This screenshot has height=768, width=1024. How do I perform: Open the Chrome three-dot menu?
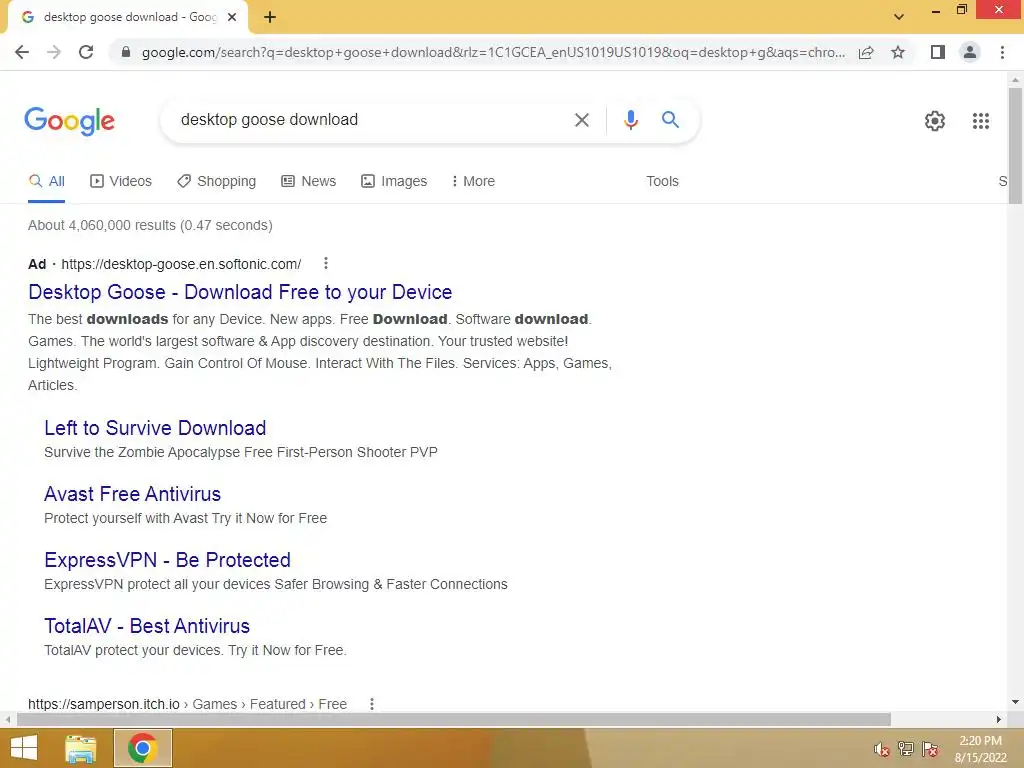pyautogui.click(x=1002, y=52)
